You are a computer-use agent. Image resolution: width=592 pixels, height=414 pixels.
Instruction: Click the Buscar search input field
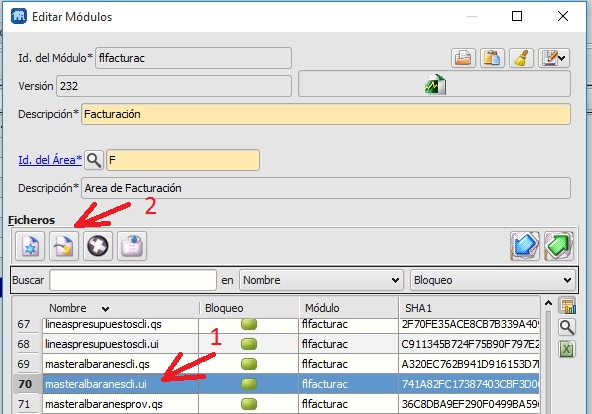coord(133,280)
